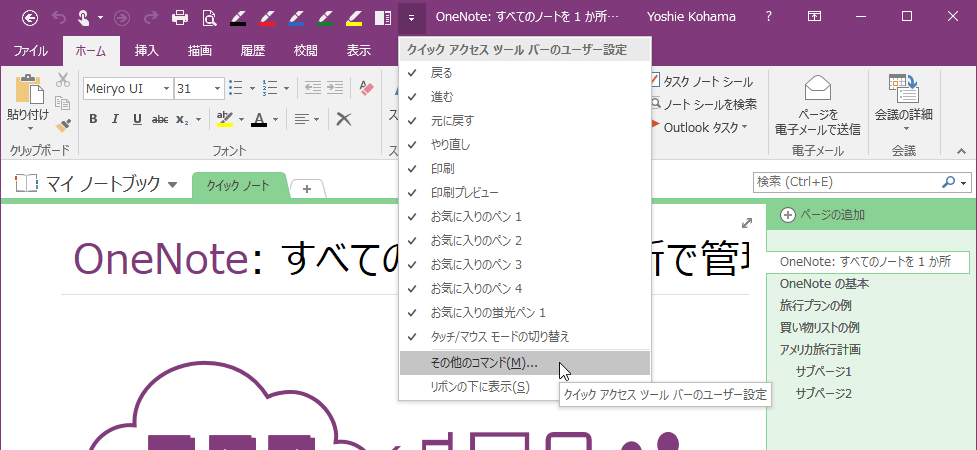Open the numbered list dropdown arrow
This screenshot has height=450, width=977.
point(287,89)
